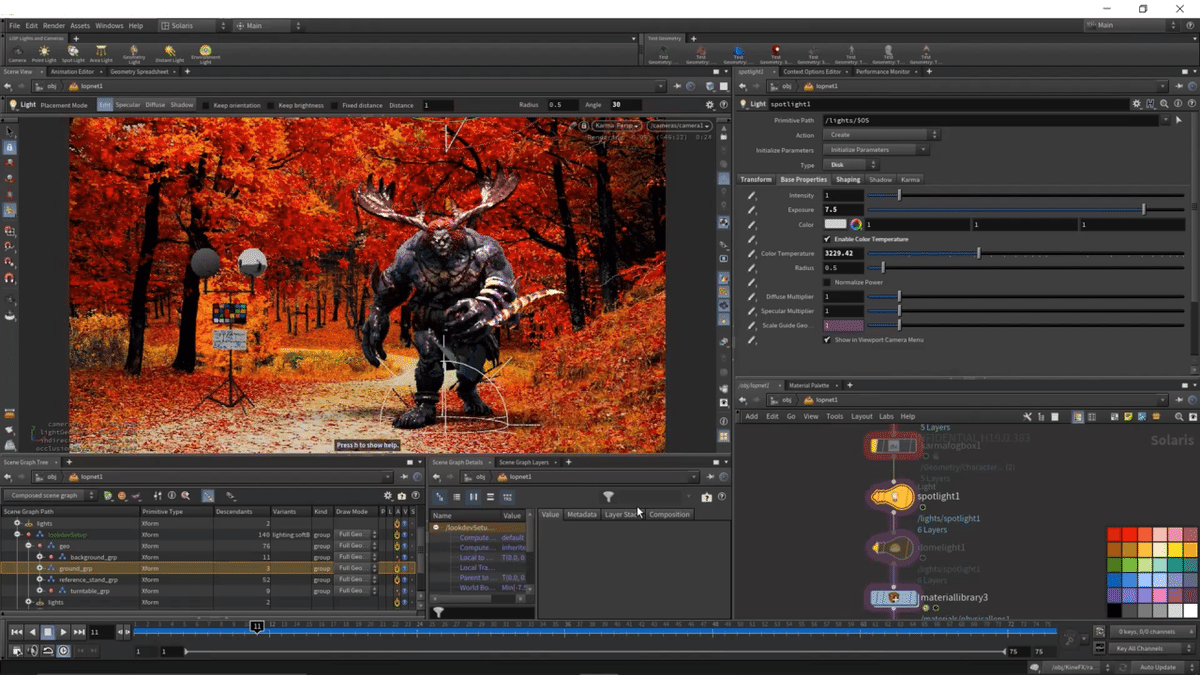
Task: Select the Area Light shelf tool
Action: [101, 53]
